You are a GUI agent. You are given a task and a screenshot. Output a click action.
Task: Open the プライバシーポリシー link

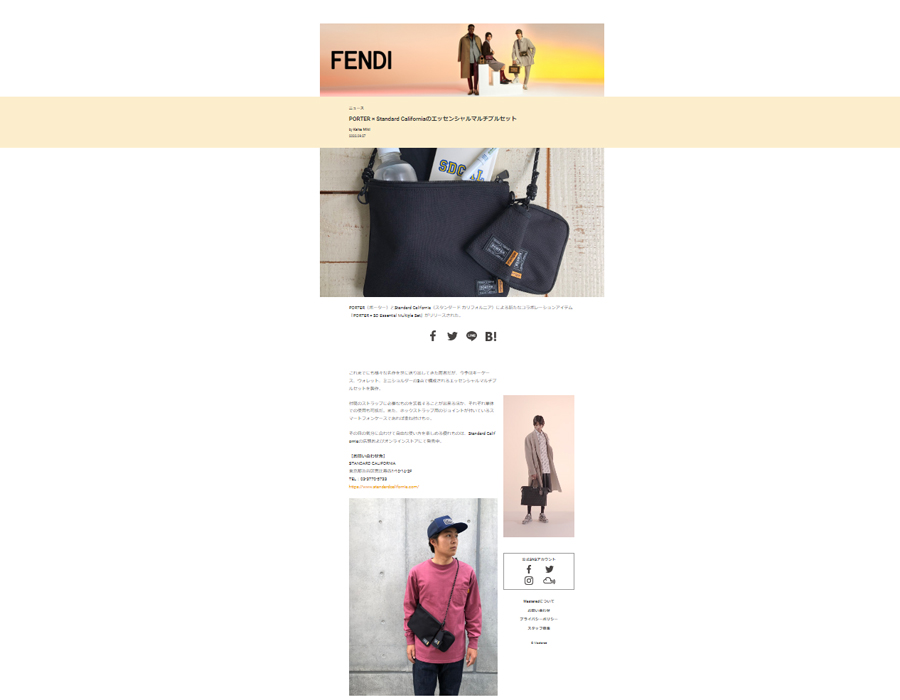tap(538, 619)
